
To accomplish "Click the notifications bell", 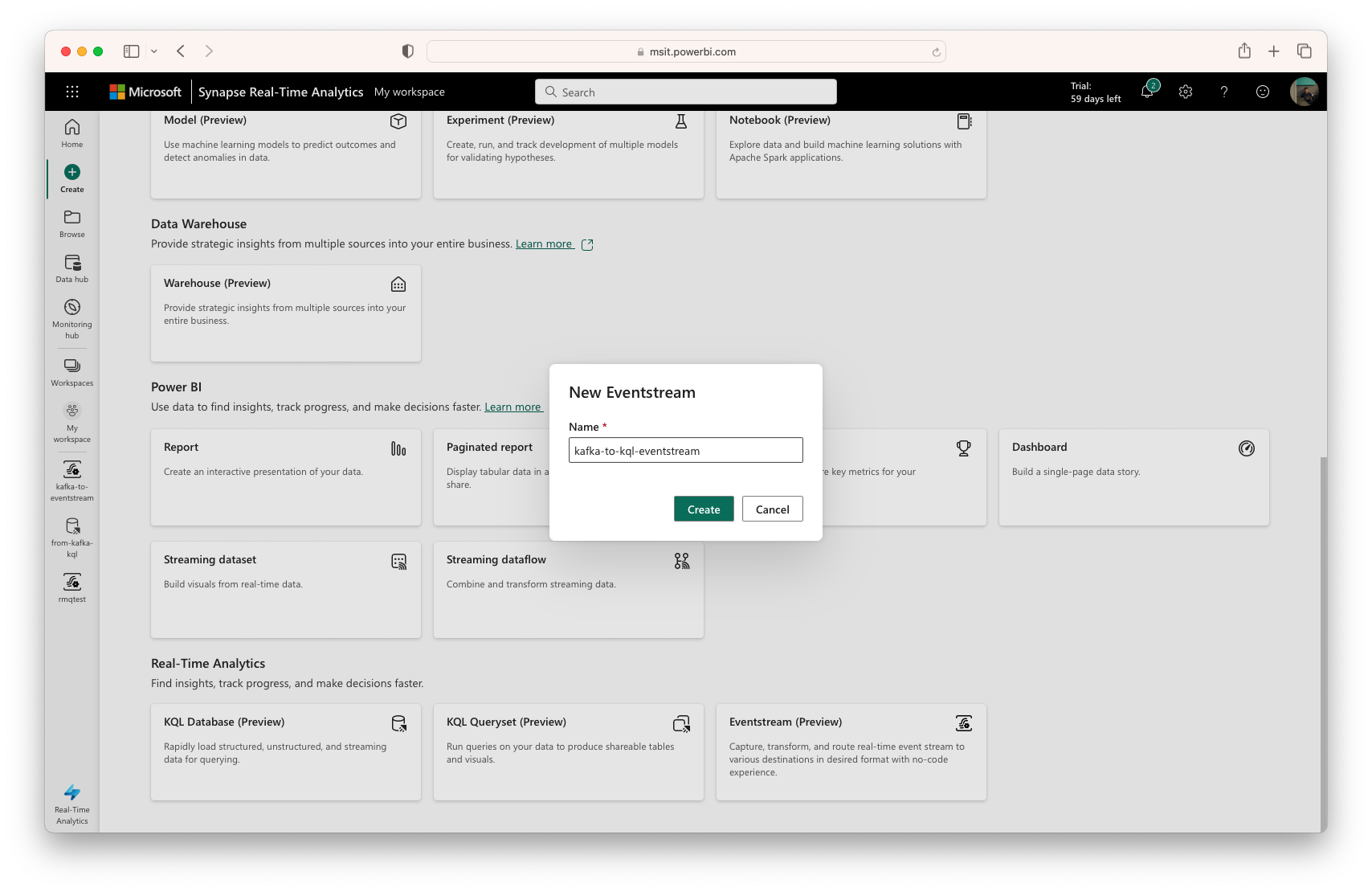I will 1147,92.
